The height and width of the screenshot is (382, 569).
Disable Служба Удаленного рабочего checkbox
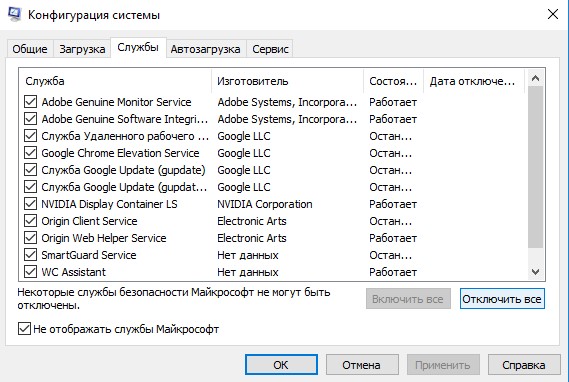click(30, 136)
